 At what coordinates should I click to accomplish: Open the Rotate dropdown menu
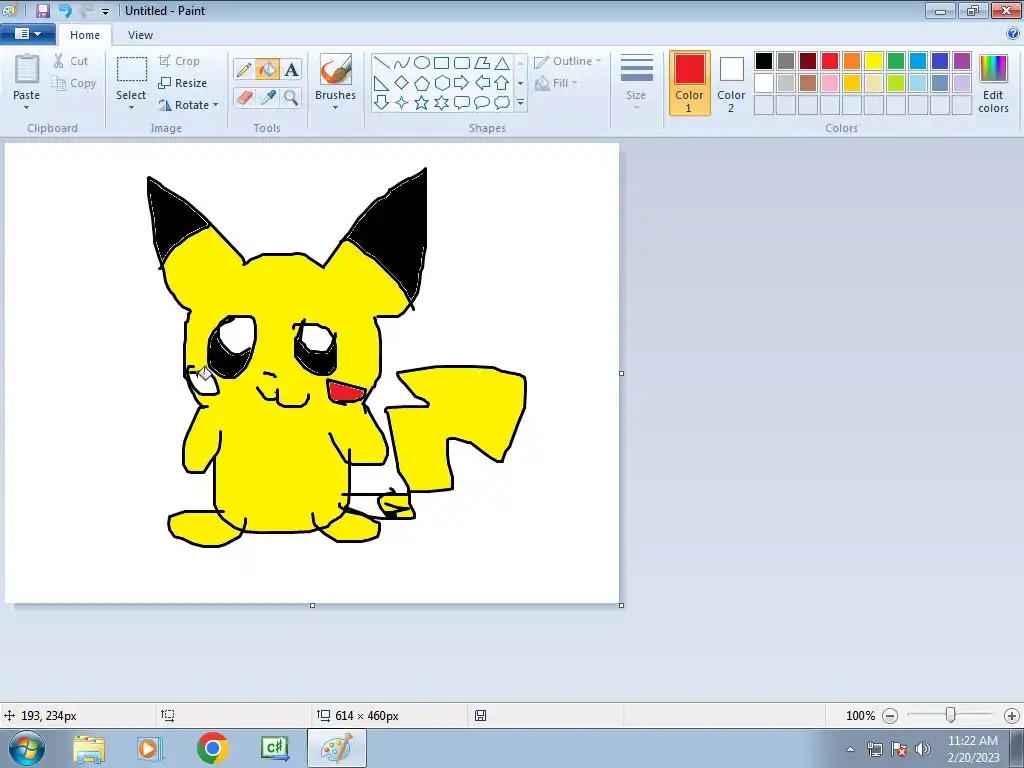189,105
